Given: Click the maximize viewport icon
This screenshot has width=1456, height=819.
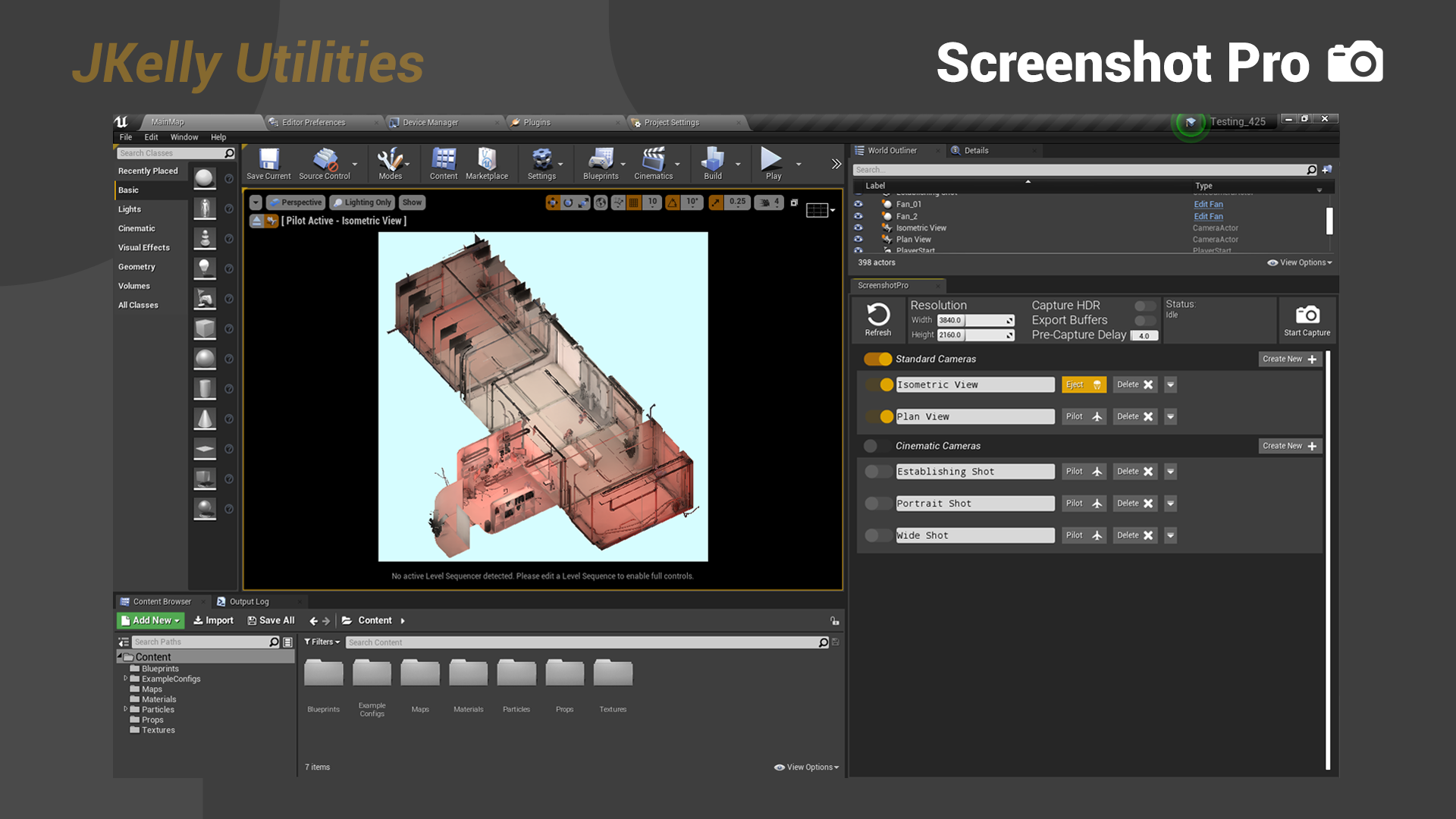Looking at the screenshot, I should [x=794, y=202].
